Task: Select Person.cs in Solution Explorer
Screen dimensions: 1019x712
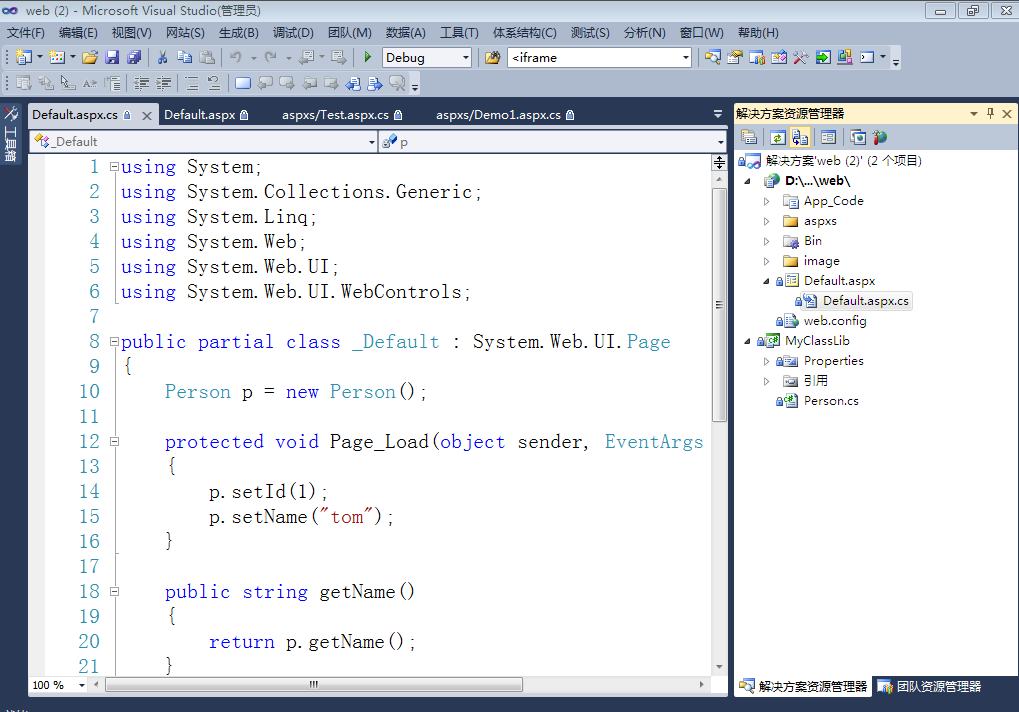Action: pos(831,401)
